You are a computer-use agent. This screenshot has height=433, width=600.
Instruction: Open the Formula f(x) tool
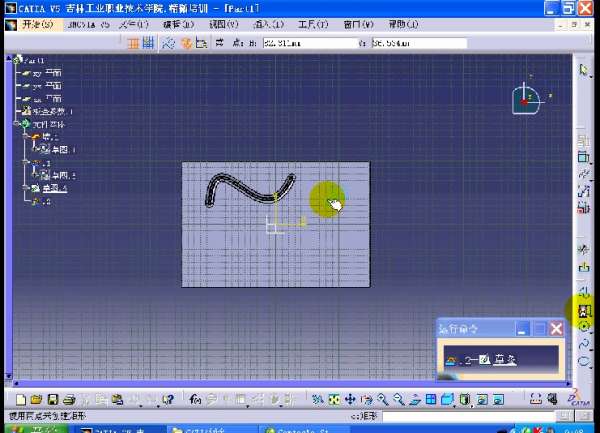[x=195, y=400]
